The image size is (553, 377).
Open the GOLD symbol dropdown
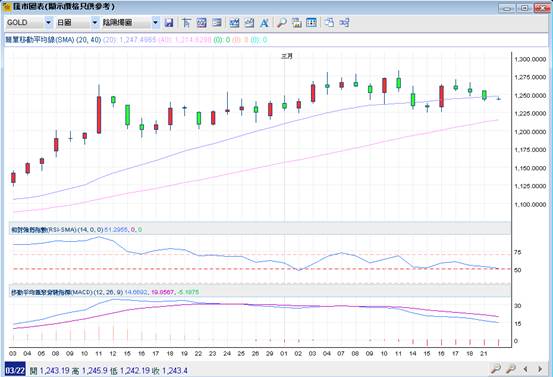tap(49, 23)
